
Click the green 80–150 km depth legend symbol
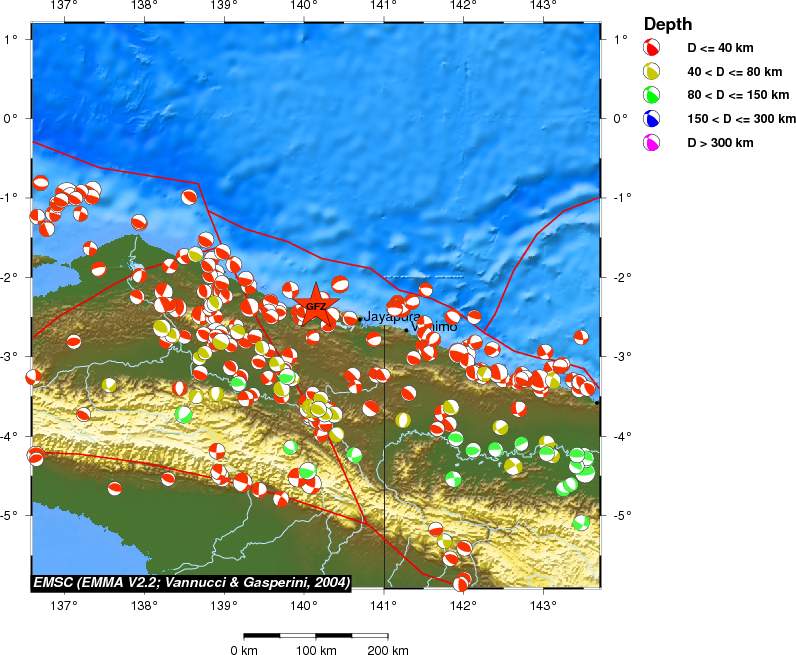coord(652,96)
